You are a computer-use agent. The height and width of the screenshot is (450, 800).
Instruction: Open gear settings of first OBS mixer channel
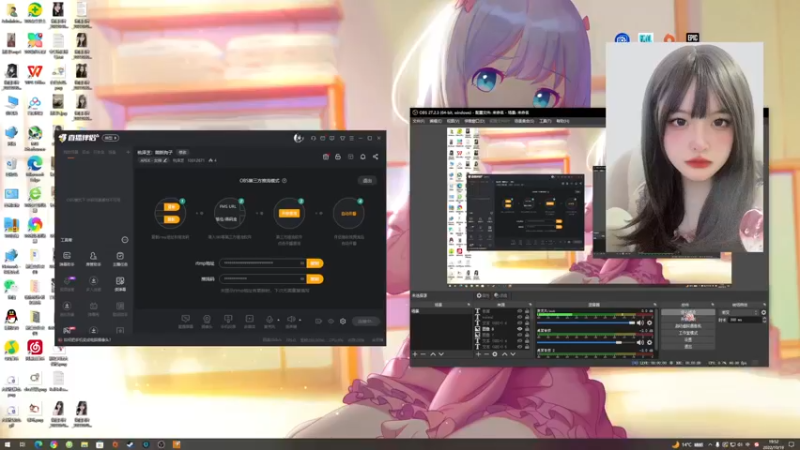649,323
